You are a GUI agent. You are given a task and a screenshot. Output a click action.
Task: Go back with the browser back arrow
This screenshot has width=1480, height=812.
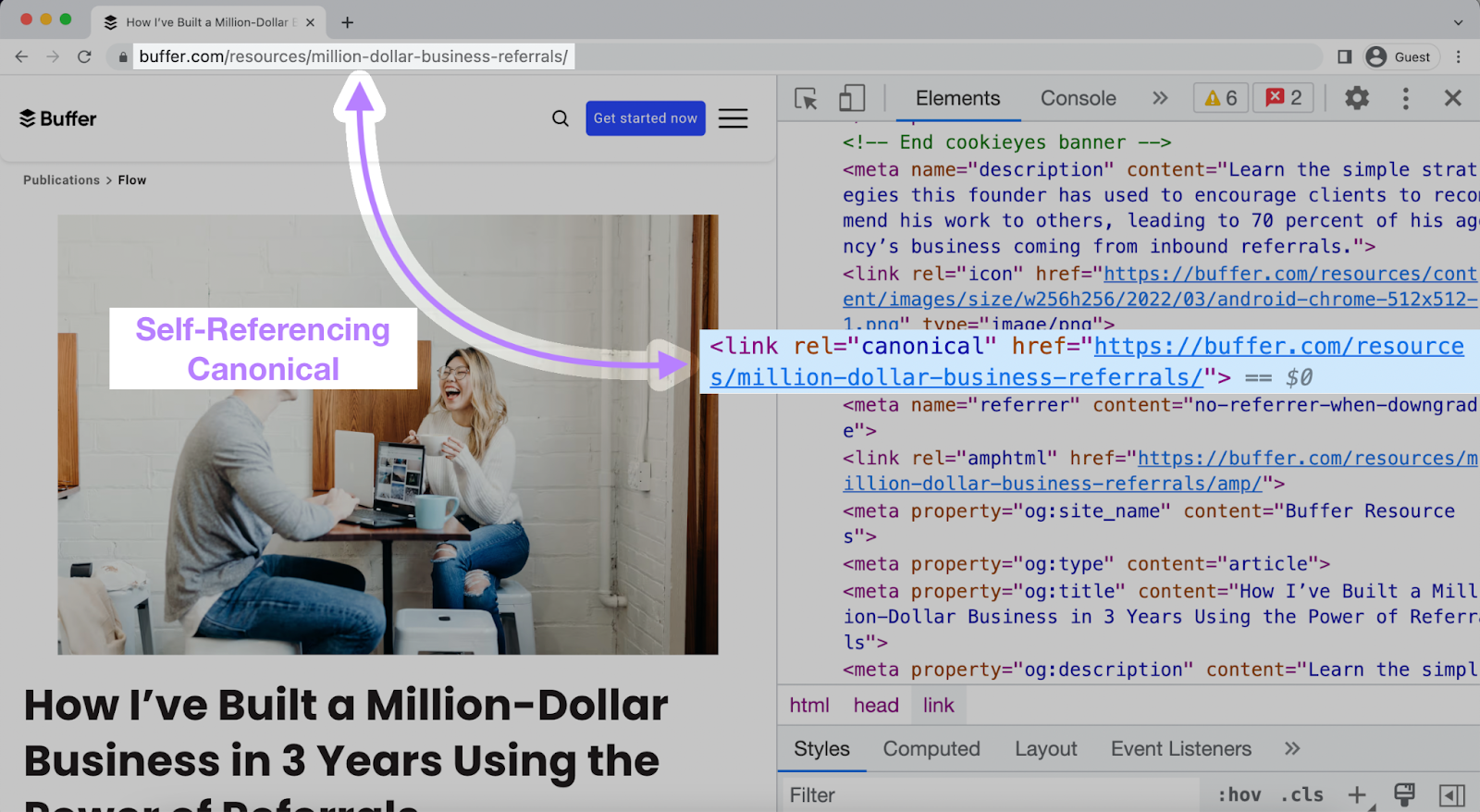[22, 56]
